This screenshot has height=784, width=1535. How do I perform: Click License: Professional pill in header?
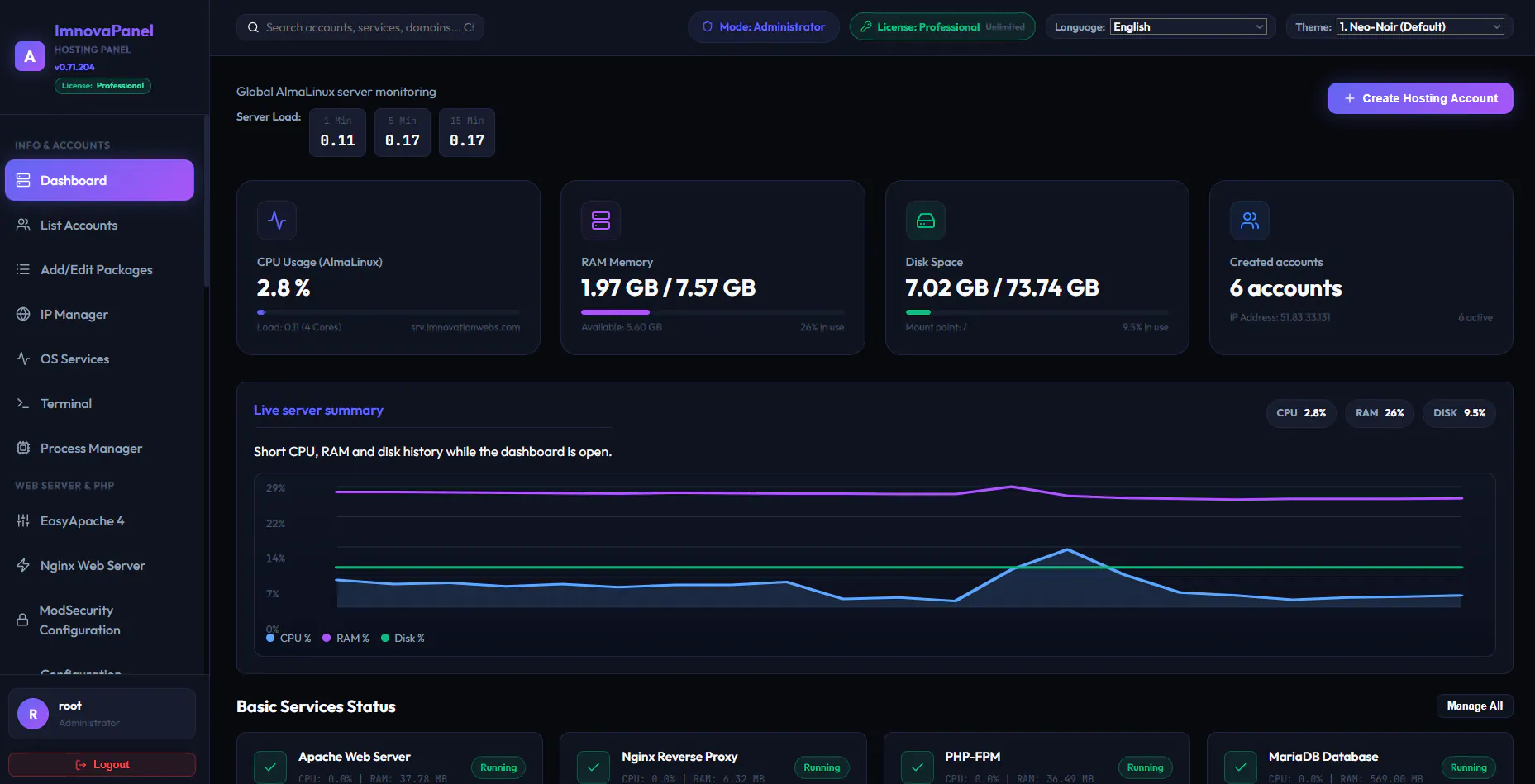point(942,26)
